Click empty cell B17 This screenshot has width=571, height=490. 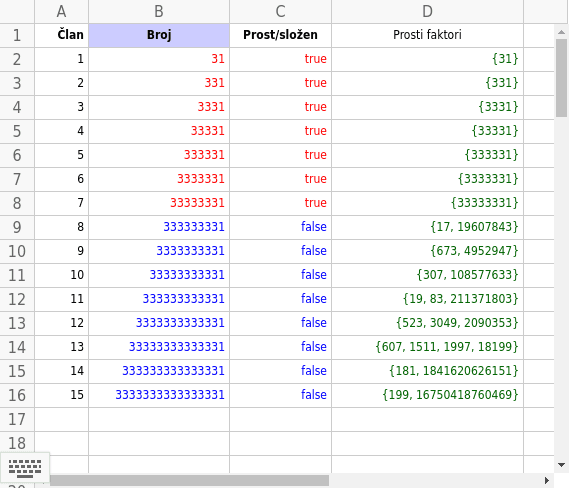pos(159,420)
